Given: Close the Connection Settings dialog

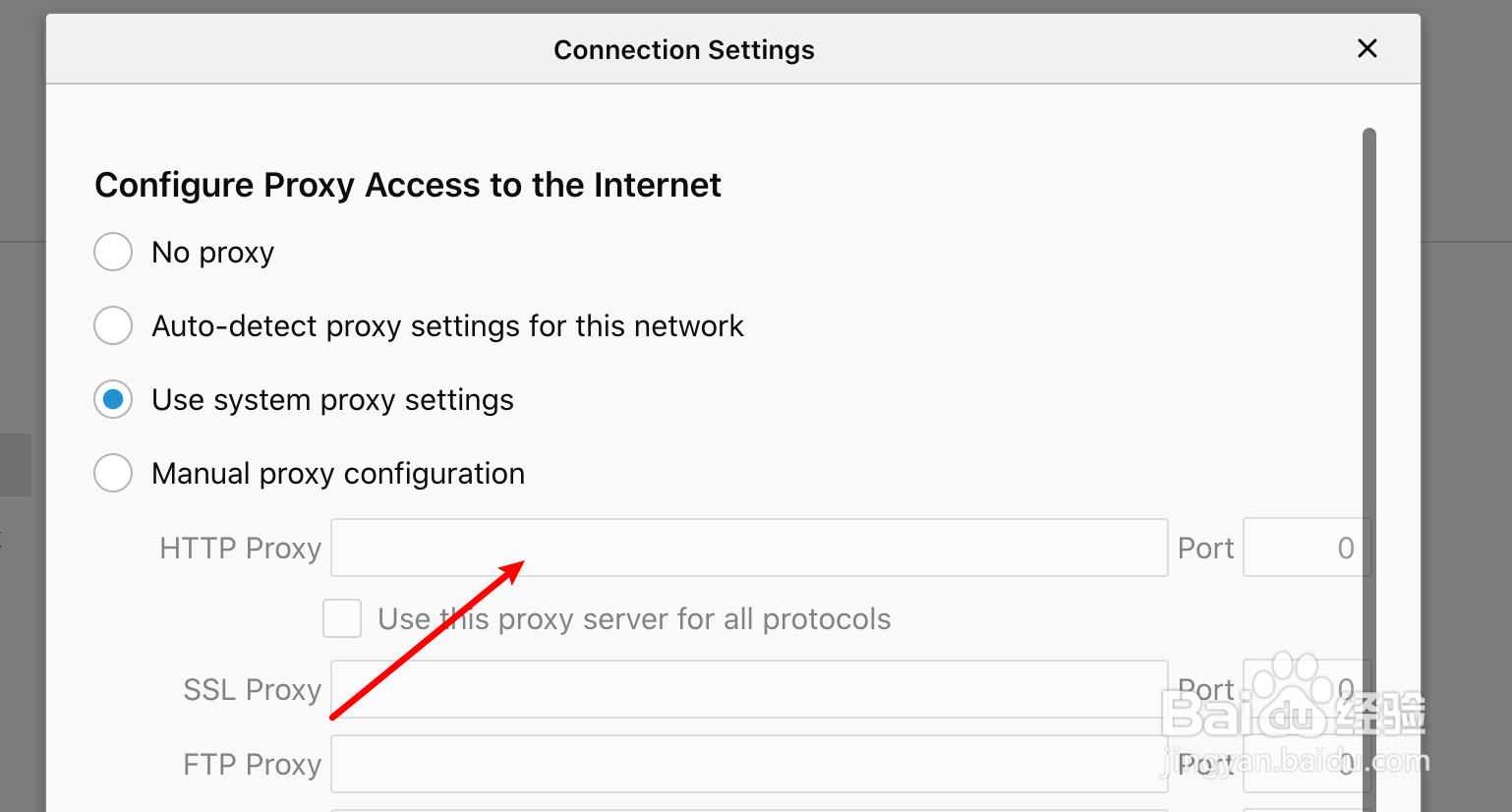Looking at the screenshot, I should coord(1367,48).
